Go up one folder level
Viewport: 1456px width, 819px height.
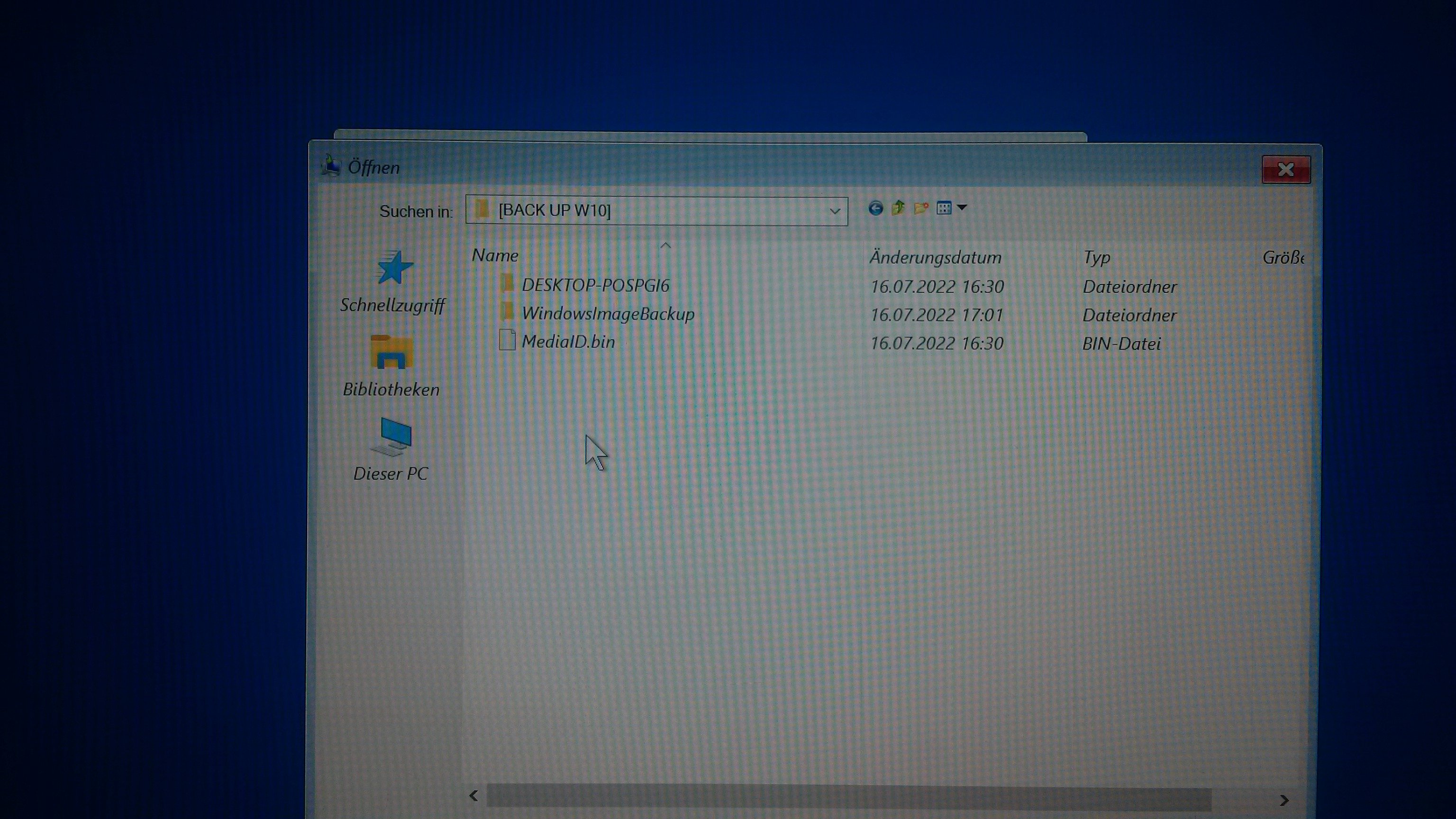click(x=898, y=209)
